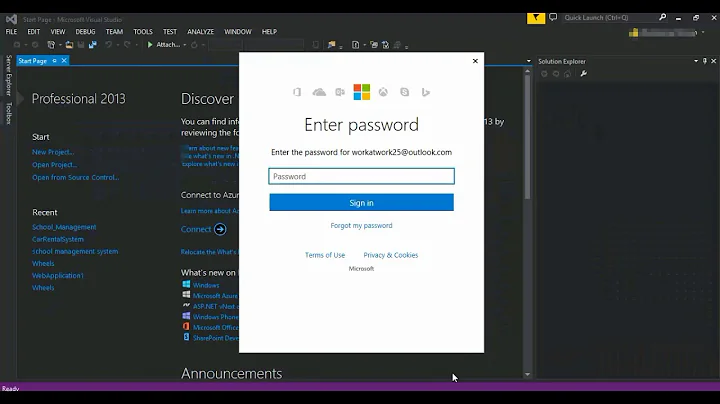This screenshot has width=720, height=404.
Task: Click the Navigate Forward toolbar icon
Action: 35,45
